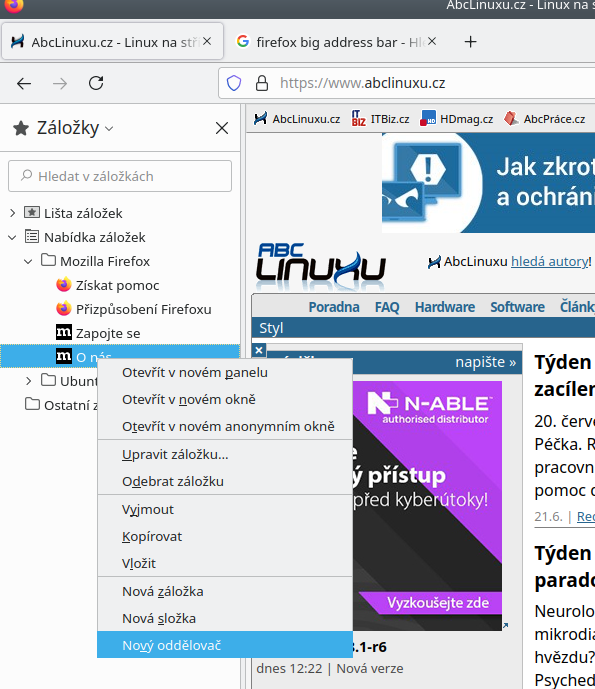595x689 pixels.
Task: Click the URL address bar
Action: 406,83
